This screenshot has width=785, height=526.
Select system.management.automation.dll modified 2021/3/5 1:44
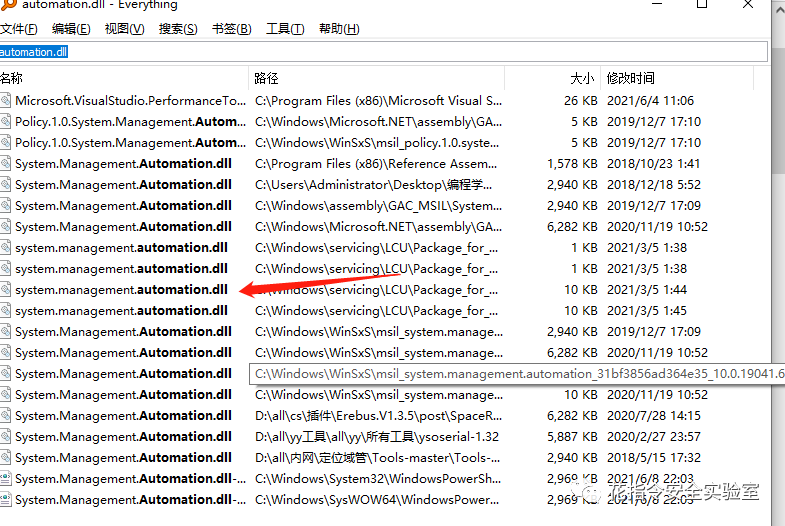(x=121, y=290)
